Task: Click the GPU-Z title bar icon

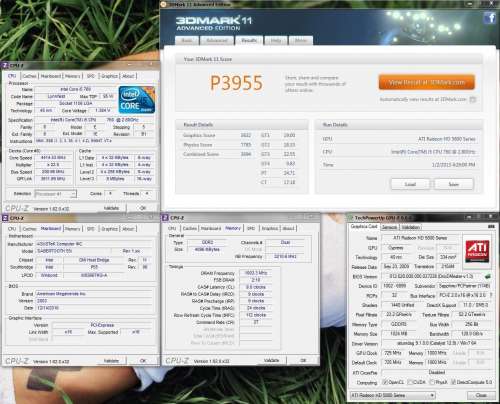Action: click(x=350, y=218)
